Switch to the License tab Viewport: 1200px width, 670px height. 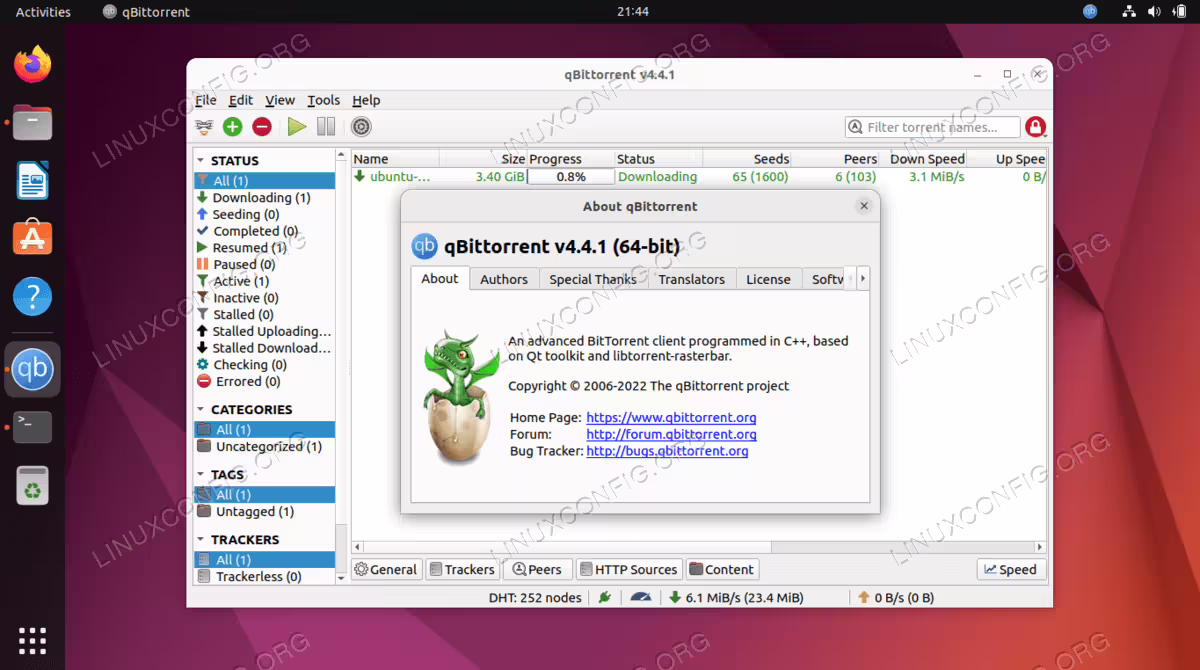(x=768, y=279)
